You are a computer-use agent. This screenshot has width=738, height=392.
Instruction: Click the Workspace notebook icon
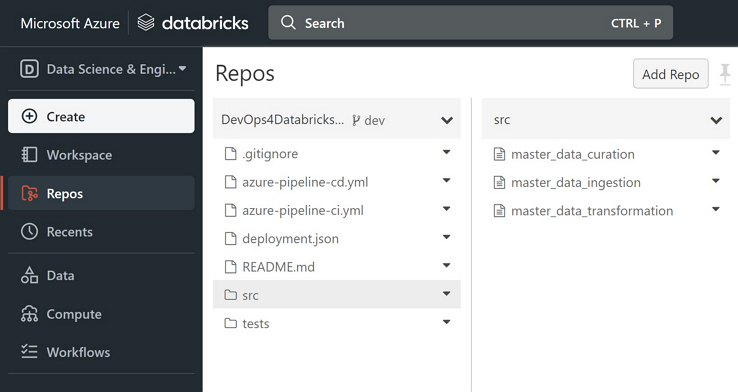[x=29, y=155]
